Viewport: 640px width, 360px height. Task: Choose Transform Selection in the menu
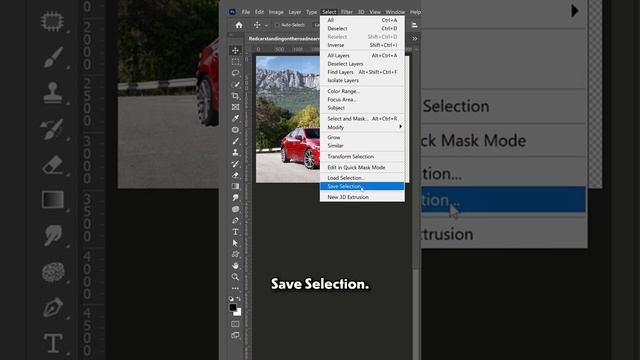pyautogui.click(x=362, y=157)
